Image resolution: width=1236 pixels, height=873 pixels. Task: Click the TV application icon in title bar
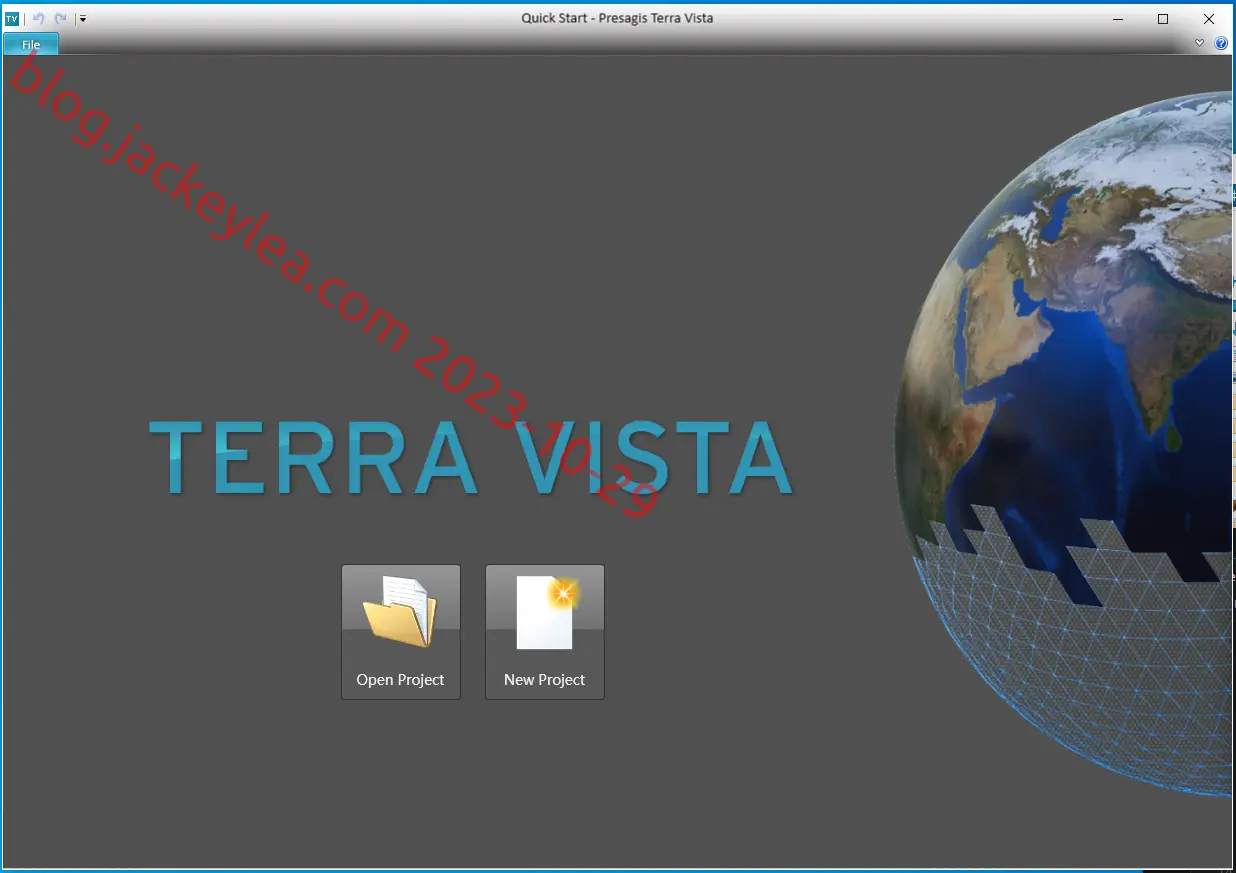coord(12,18)
